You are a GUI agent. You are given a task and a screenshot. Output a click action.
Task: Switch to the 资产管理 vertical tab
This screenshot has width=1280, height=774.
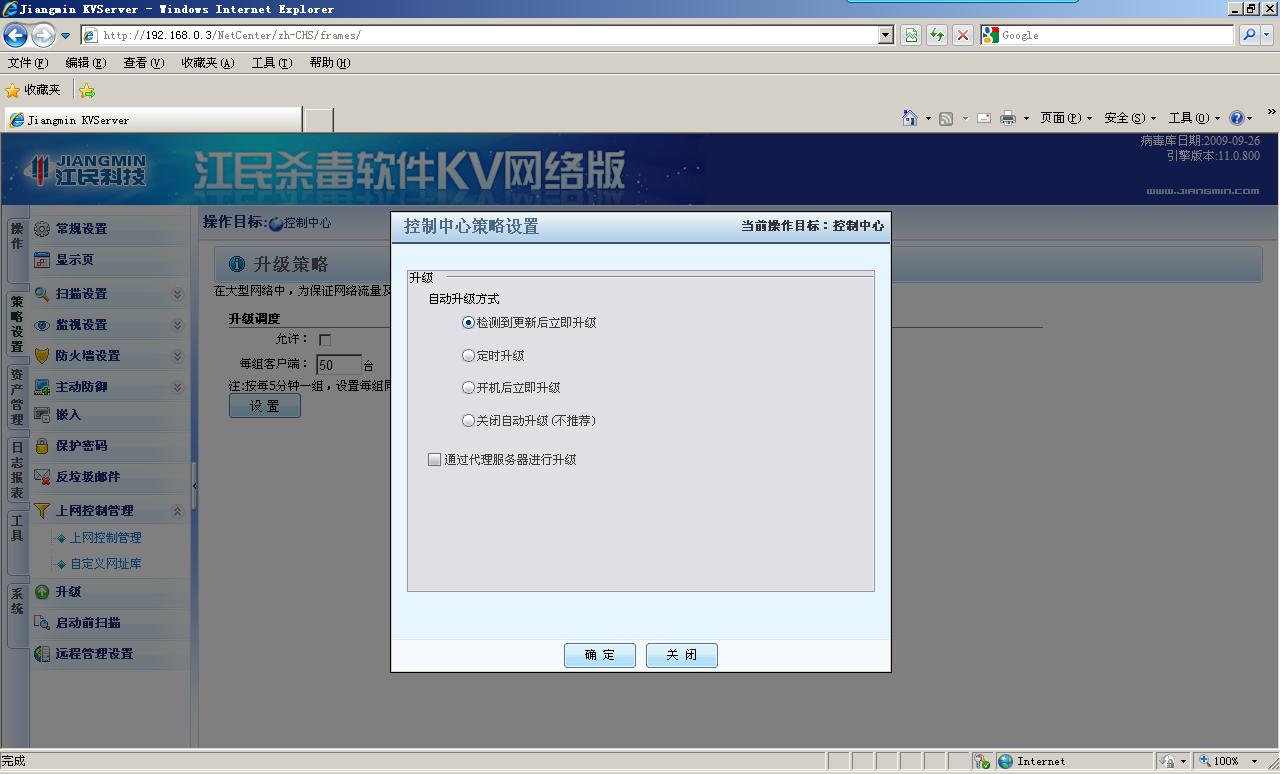click(17, 397)
